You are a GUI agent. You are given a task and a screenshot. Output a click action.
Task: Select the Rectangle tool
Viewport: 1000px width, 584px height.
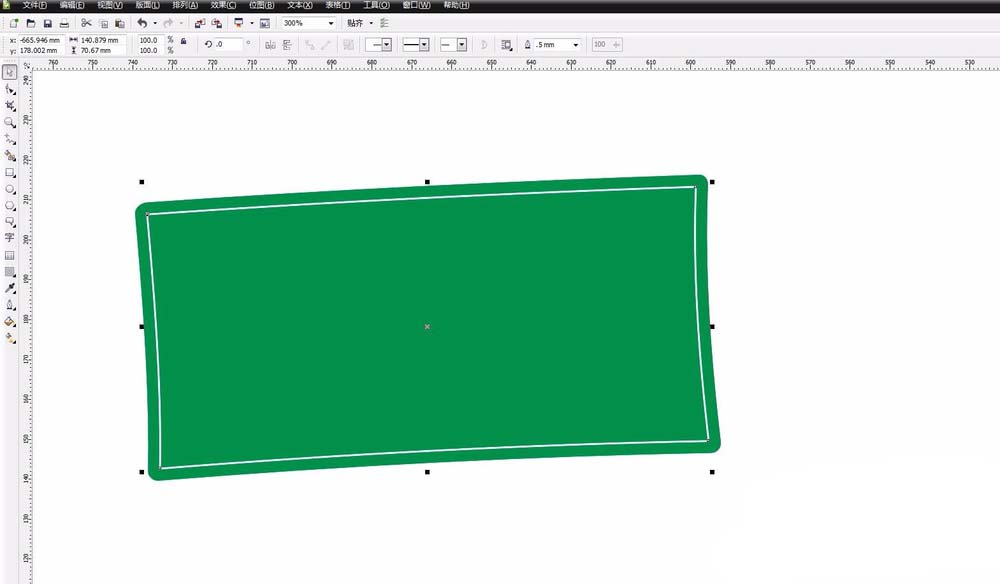click(10, 172)
